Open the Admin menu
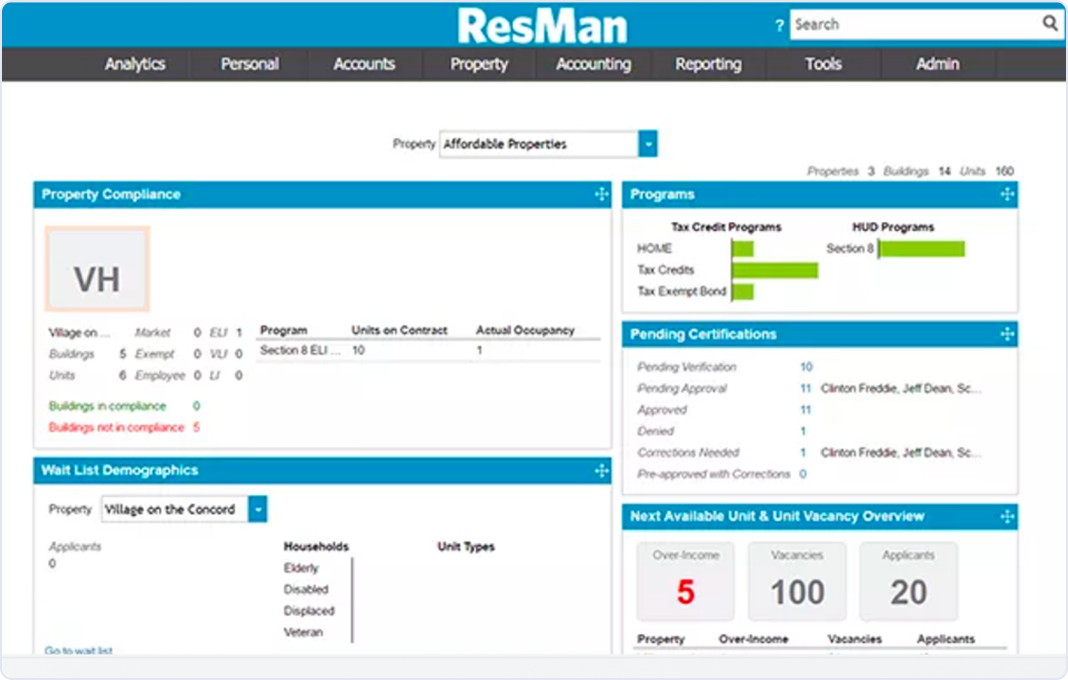Viewport: 1068px width, 680px height. coord(938,64)
